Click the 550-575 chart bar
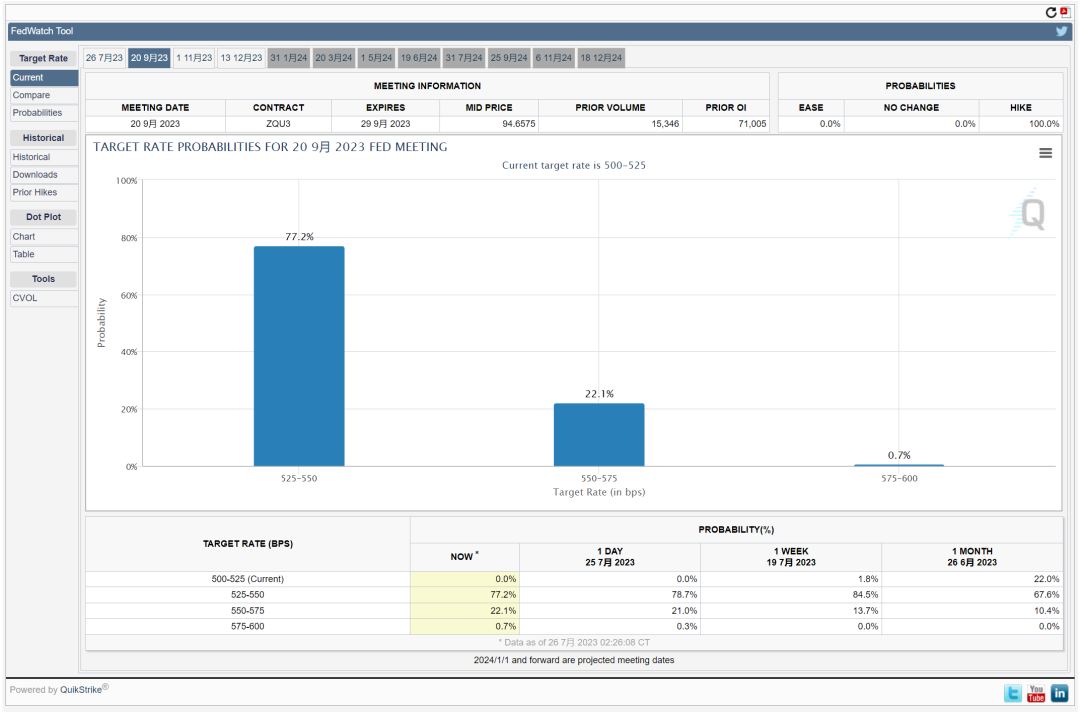The image size is (1080, 712). [599, 434]
